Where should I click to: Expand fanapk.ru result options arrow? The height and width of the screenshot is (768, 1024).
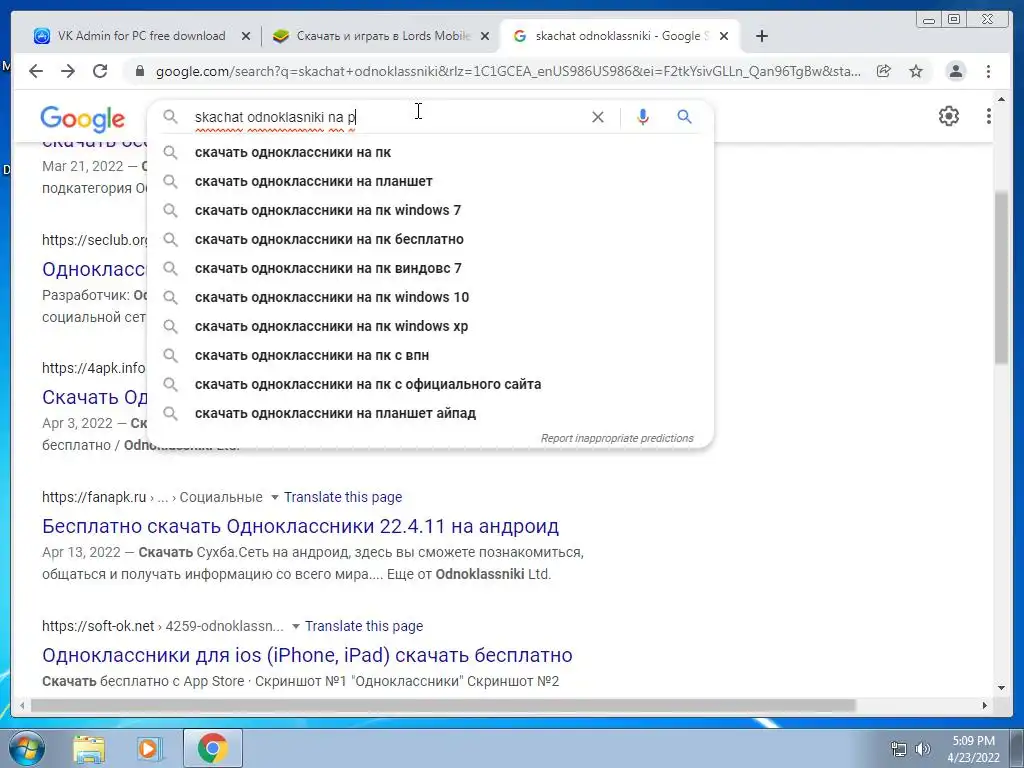274,498
